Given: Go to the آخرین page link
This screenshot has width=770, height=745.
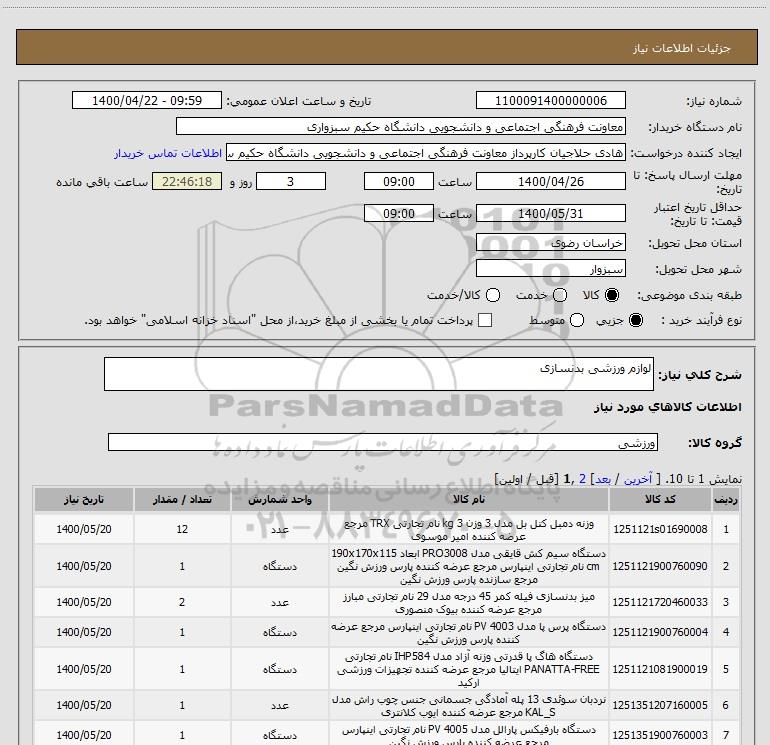Looking at the screenshot, I should tap(637, 479).
